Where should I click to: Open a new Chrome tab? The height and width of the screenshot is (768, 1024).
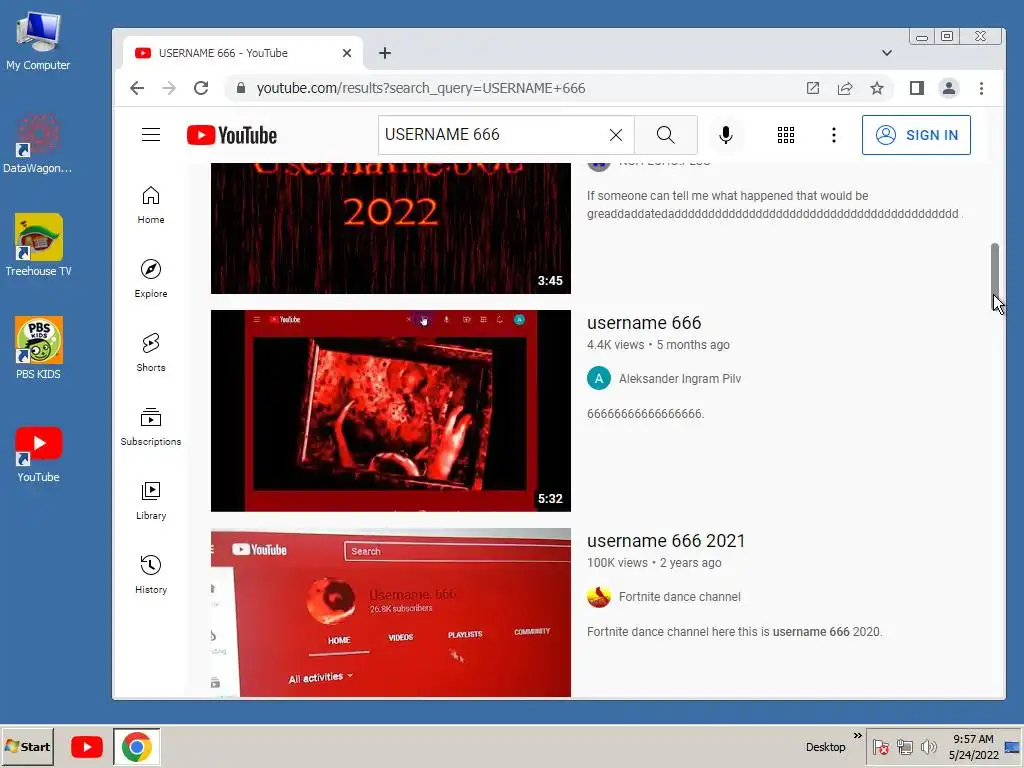385,53
